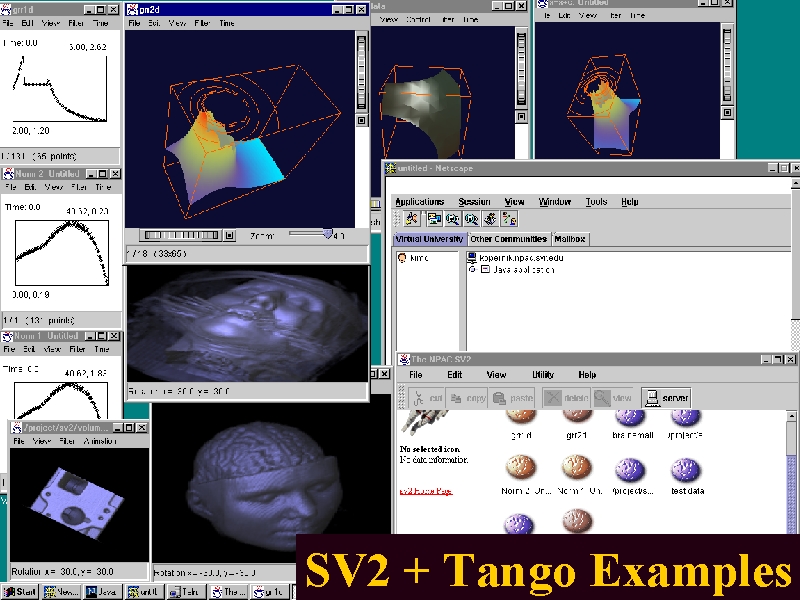800x600 pixels.
Task: Select the test data purple icon
Action: pyautogui.click(x=685, y=470)
